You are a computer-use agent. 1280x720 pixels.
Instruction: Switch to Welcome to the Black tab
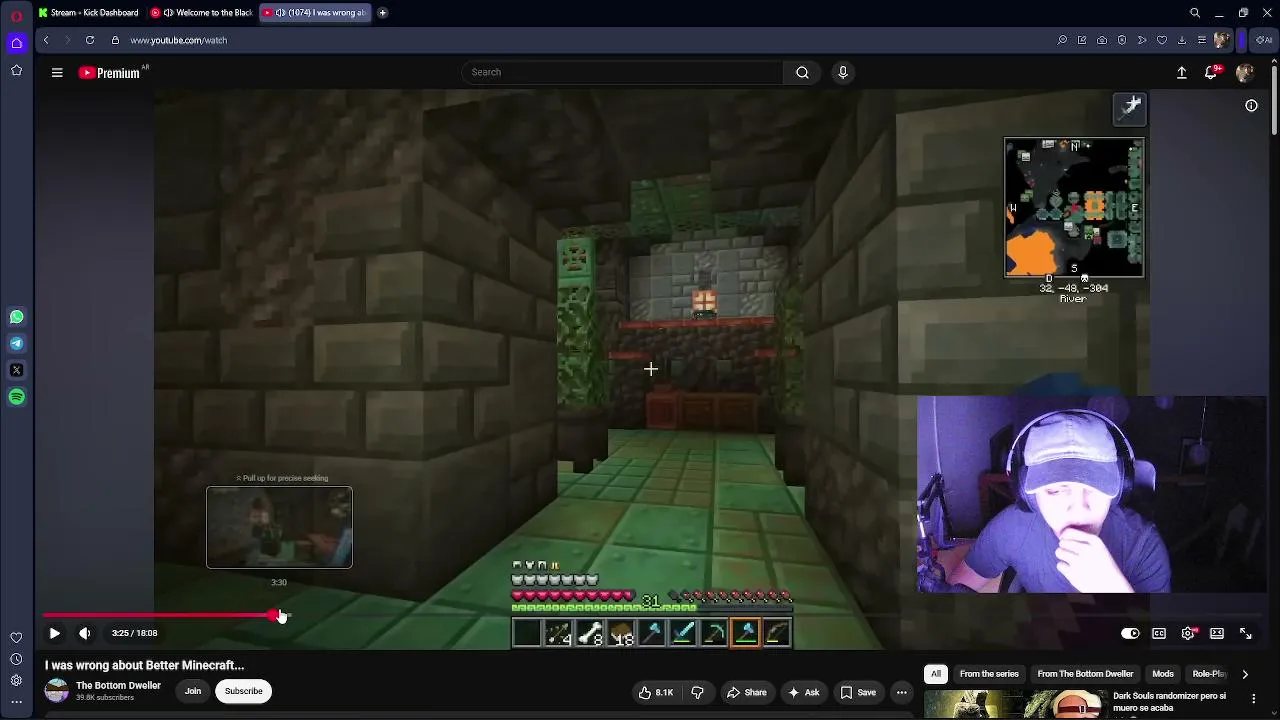[x=202, y=13]
